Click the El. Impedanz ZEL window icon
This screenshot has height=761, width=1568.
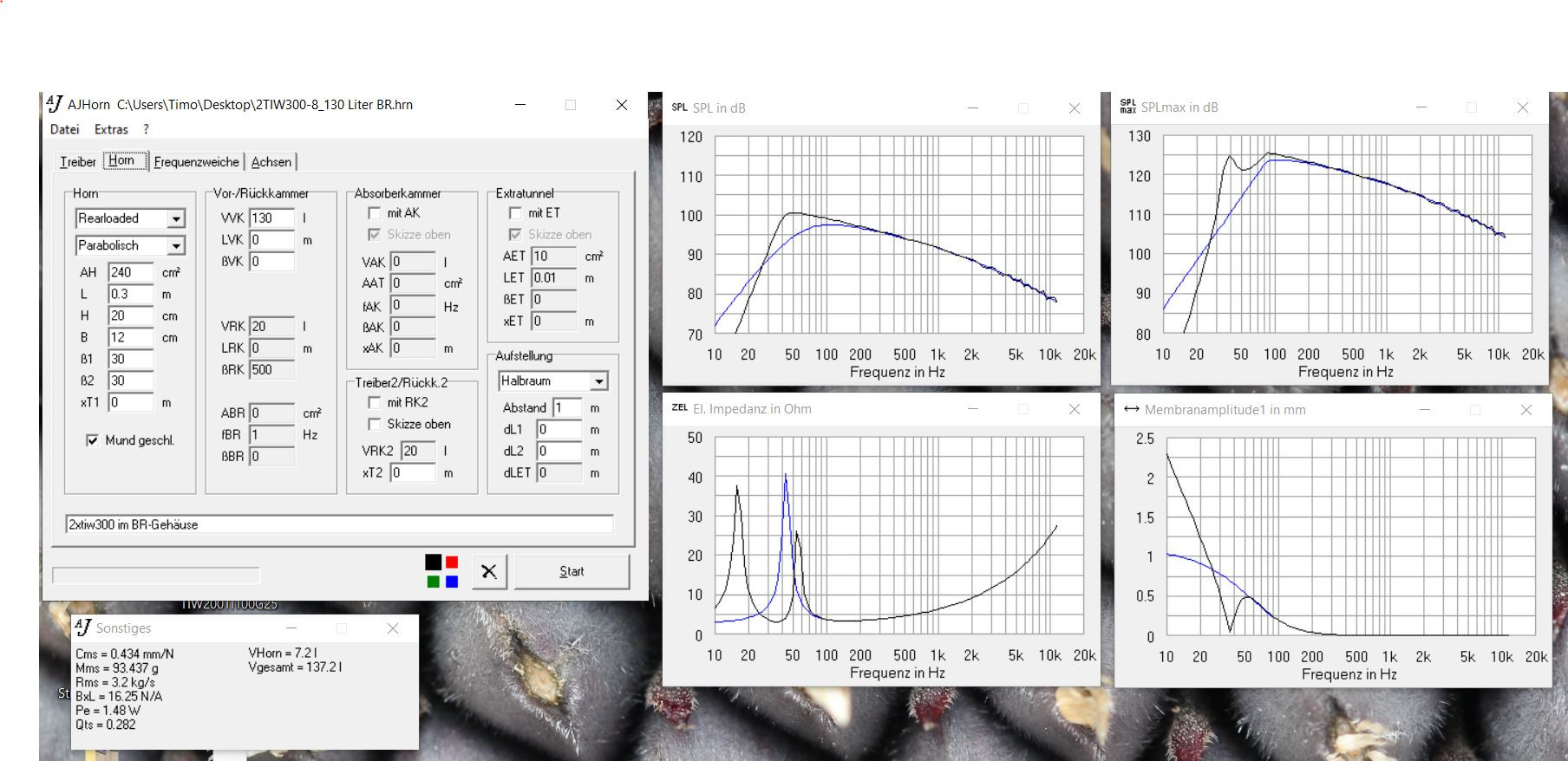679,408
